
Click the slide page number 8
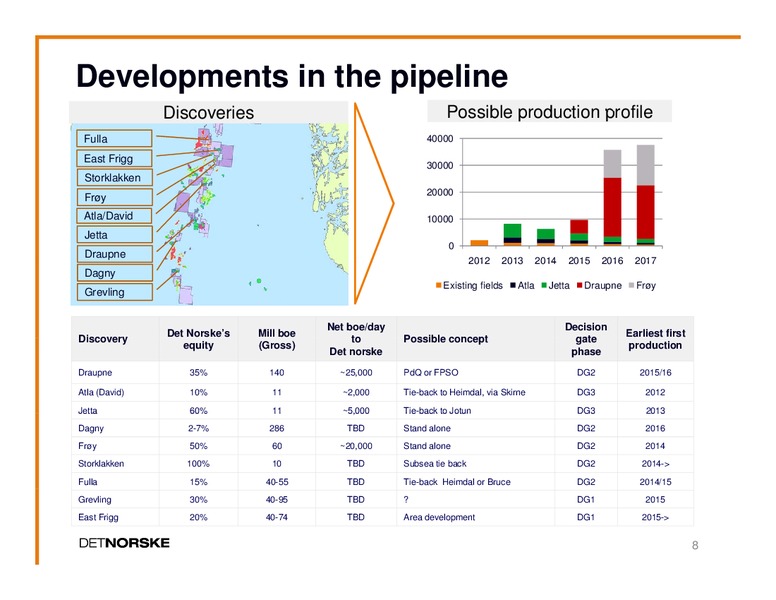tap(695, 546)
